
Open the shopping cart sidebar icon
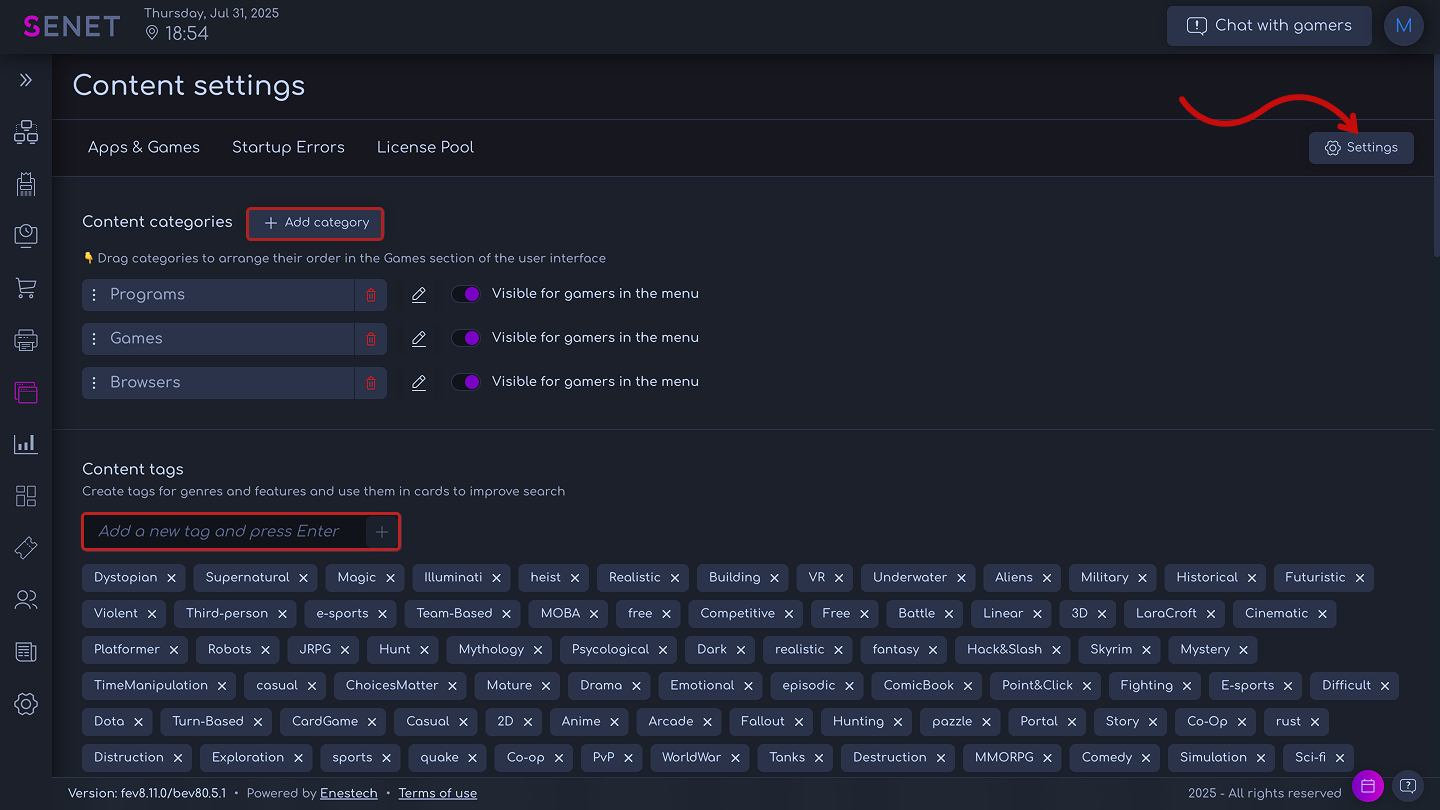click(x=26, y=288)
